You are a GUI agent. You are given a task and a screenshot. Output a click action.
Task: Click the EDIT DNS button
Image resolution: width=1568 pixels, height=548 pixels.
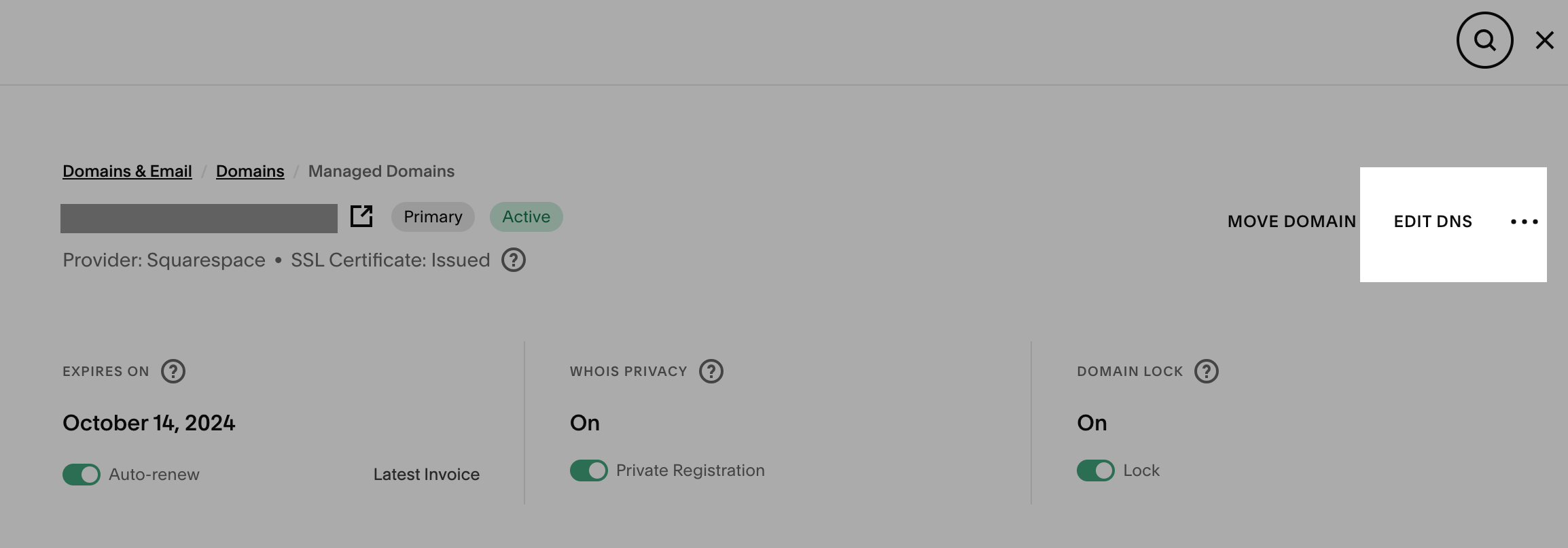[x=1431, y=222]
